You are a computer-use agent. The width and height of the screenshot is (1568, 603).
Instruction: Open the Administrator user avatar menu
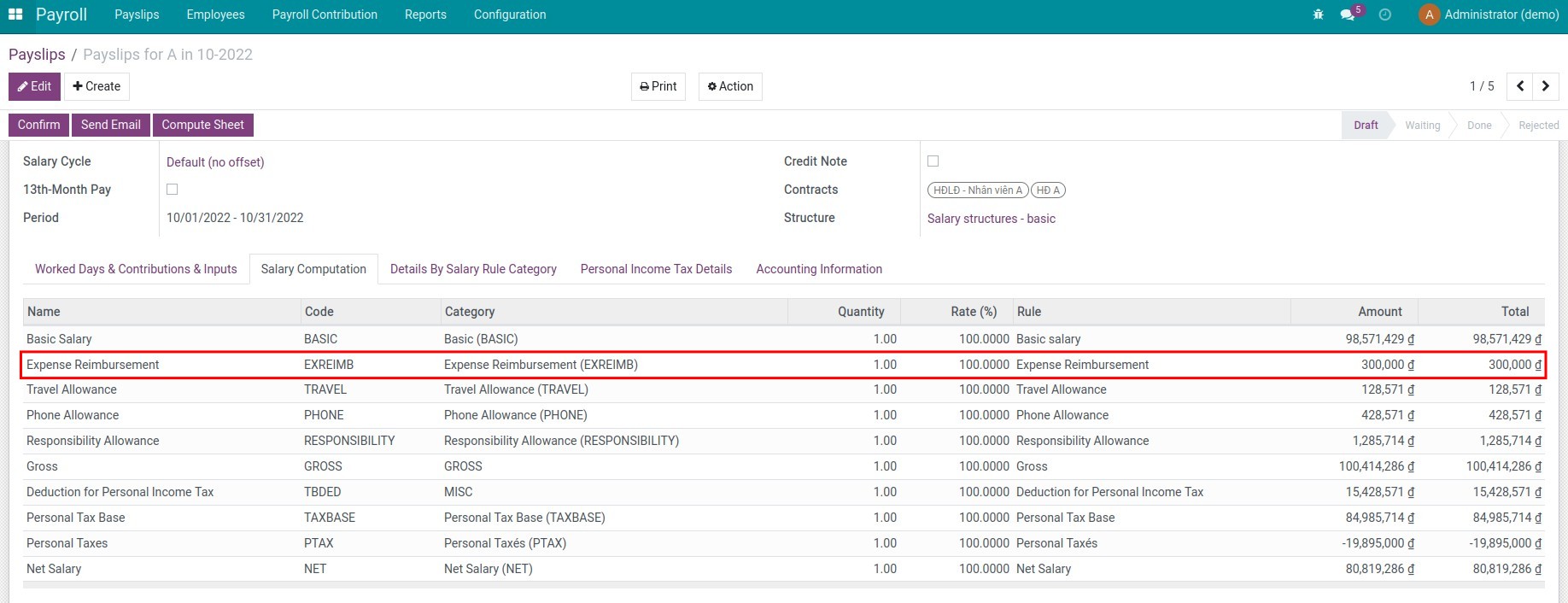point(1489,15)
